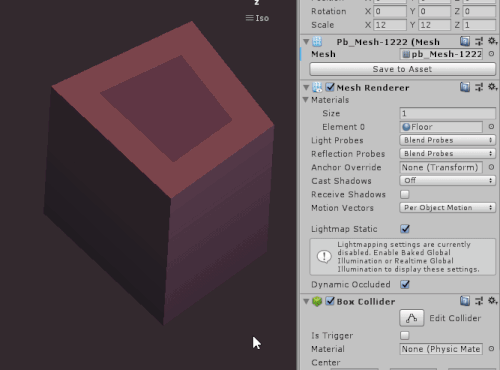Uncheck the Dynamic Occluded option
The image size is (500, 370).
pyautogui.click(x=405, y=284)
